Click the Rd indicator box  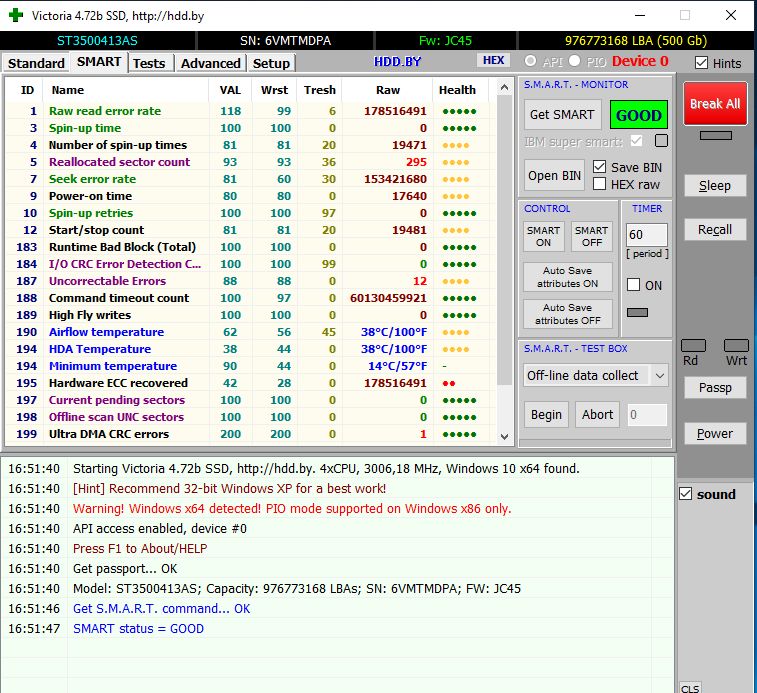(693, 345)
